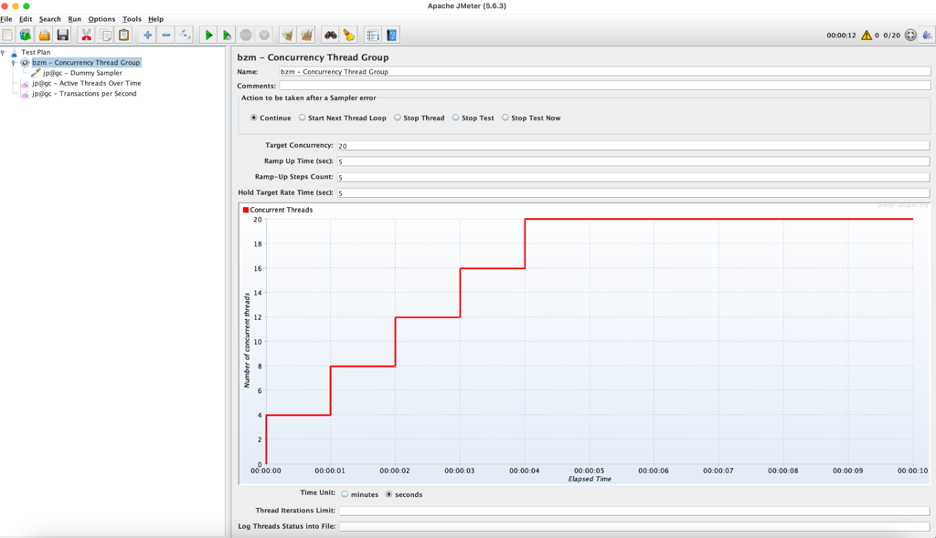Viewport: 936px width, 538px height.
Task: Collapse the Test Plan tree node
Action: (3, 52)
